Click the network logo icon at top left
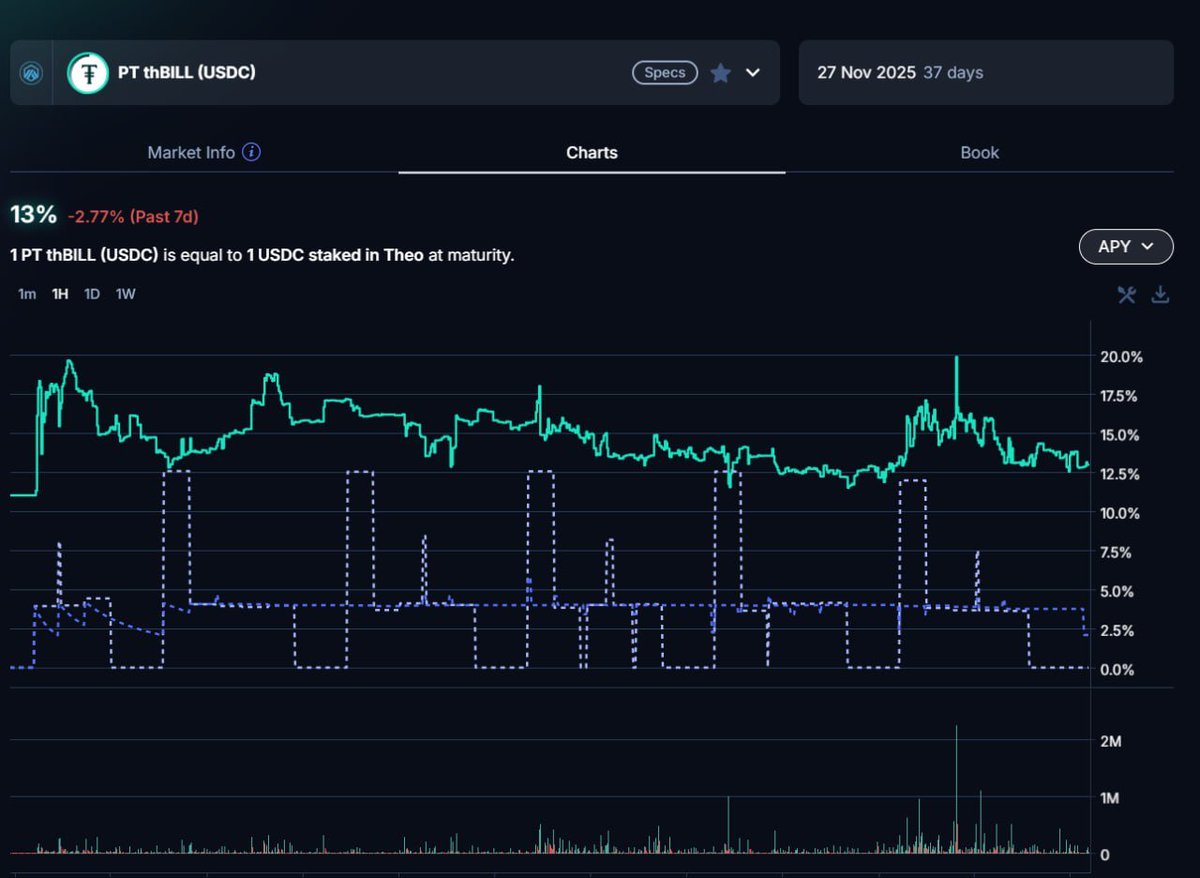 (31, 73)
